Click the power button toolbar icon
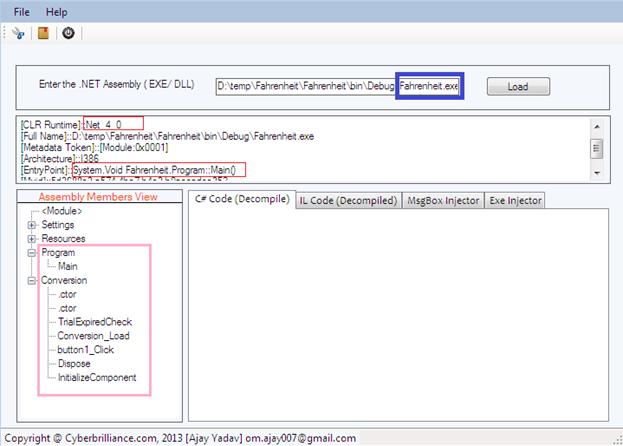The height and width of the screenshot is (446, 623). [x=68, y=33]
